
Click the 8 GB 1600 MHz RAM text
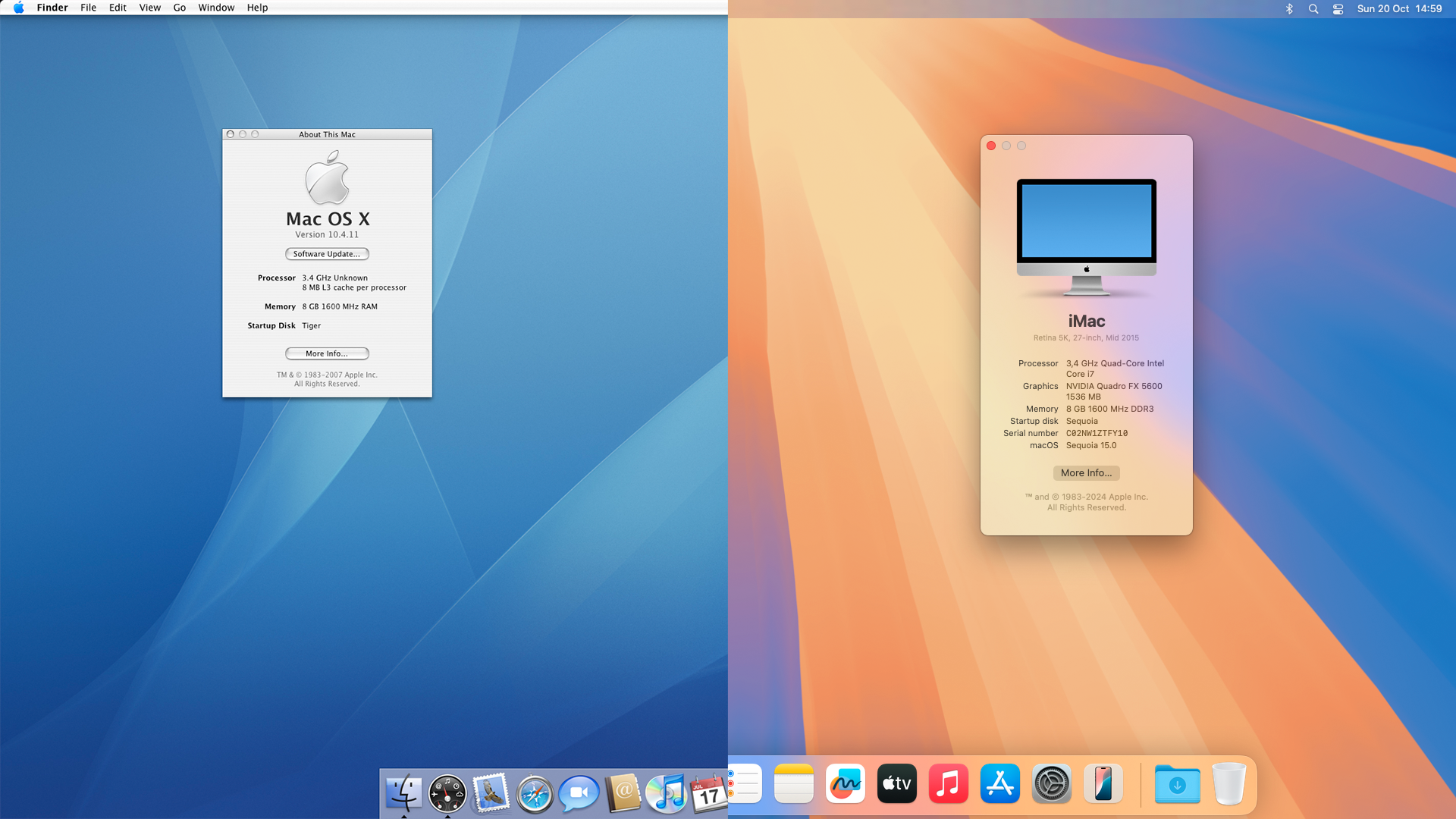[339, 307]
